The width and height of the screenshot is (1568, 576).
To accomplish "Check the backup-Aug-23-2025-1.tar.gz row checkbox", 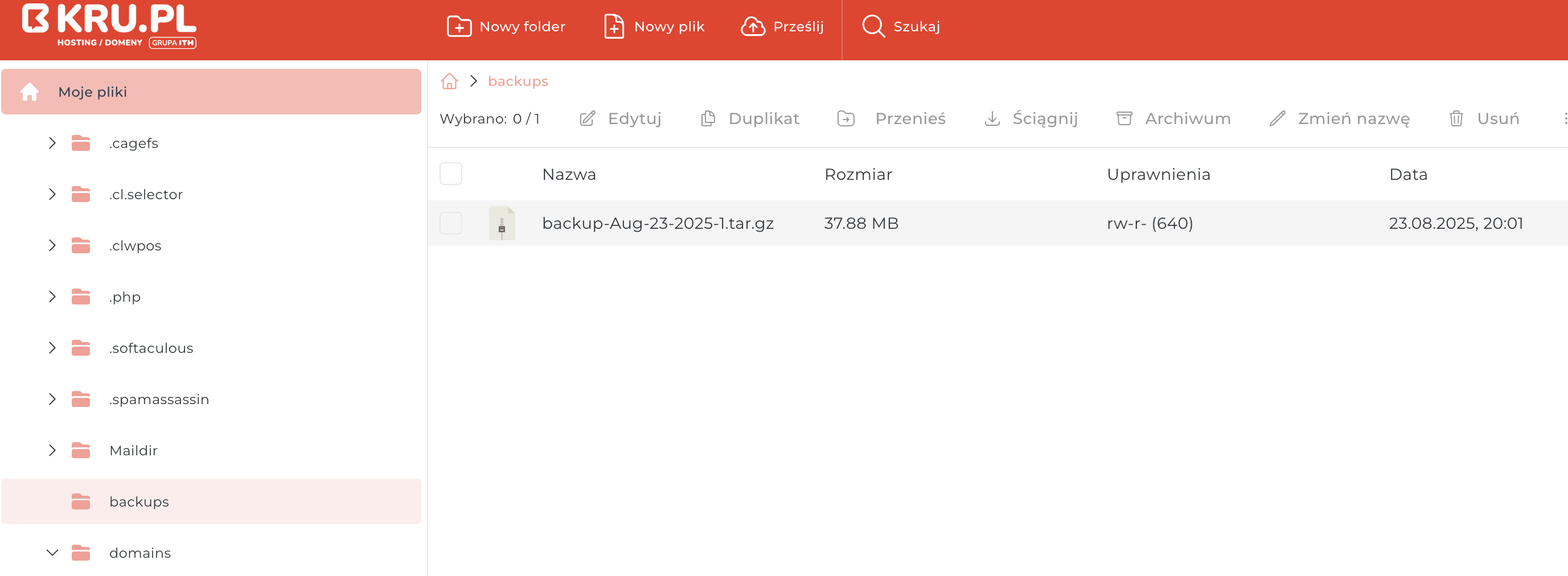I will [450, 223].
